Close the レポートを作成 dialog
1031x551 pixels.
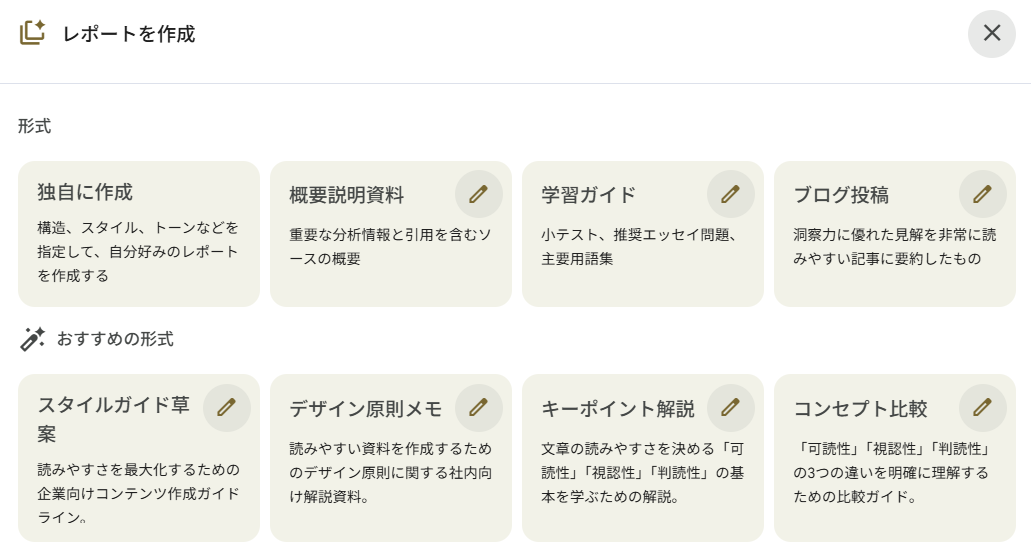point(991,33)
